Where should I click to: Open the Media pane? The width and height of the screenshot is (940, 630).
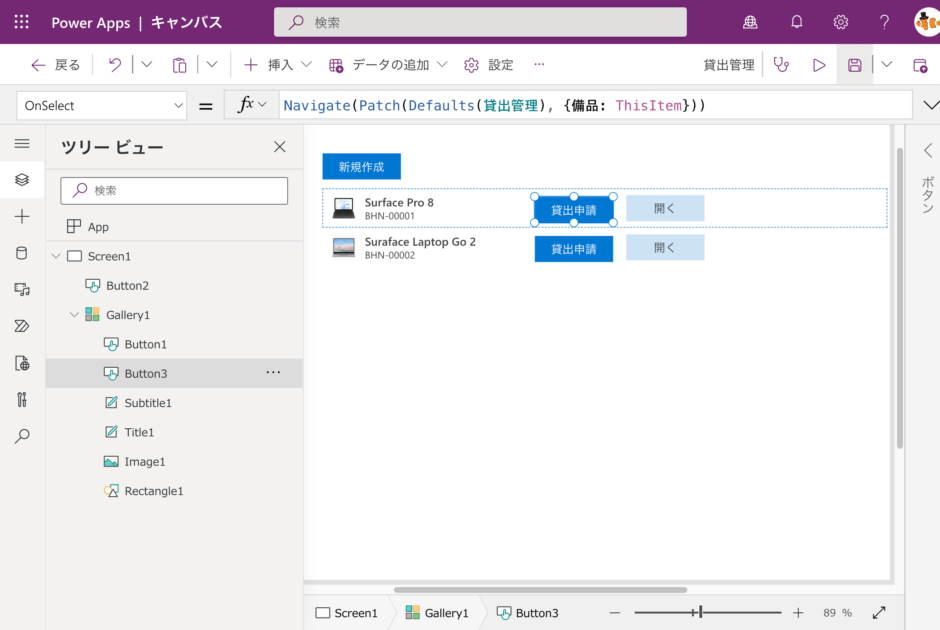click(x=22, y=289)
